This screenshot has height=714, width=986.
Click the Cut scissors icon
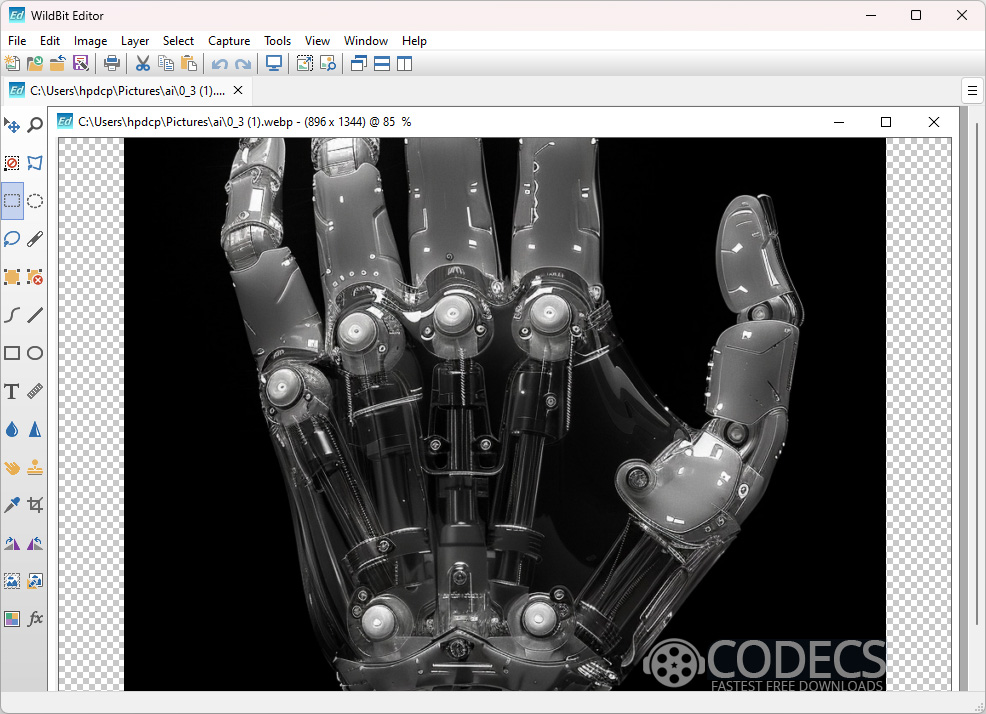click(x=143, y=64)
